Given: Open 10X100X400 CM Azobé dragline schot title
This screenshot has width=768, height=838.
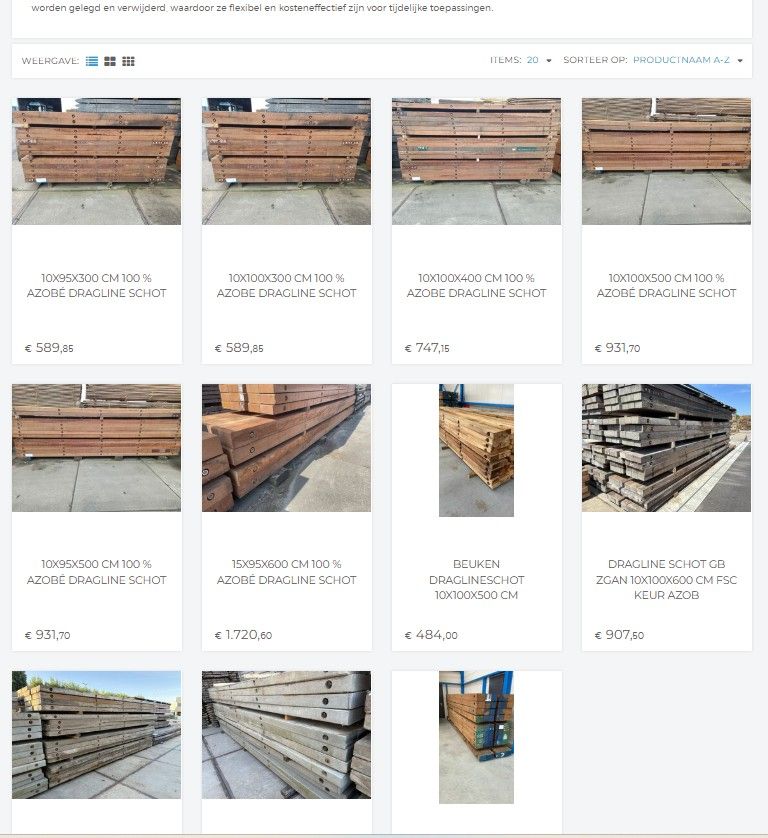Looking at the screenshot, I should pyautogui.click(x=476, y=285).
